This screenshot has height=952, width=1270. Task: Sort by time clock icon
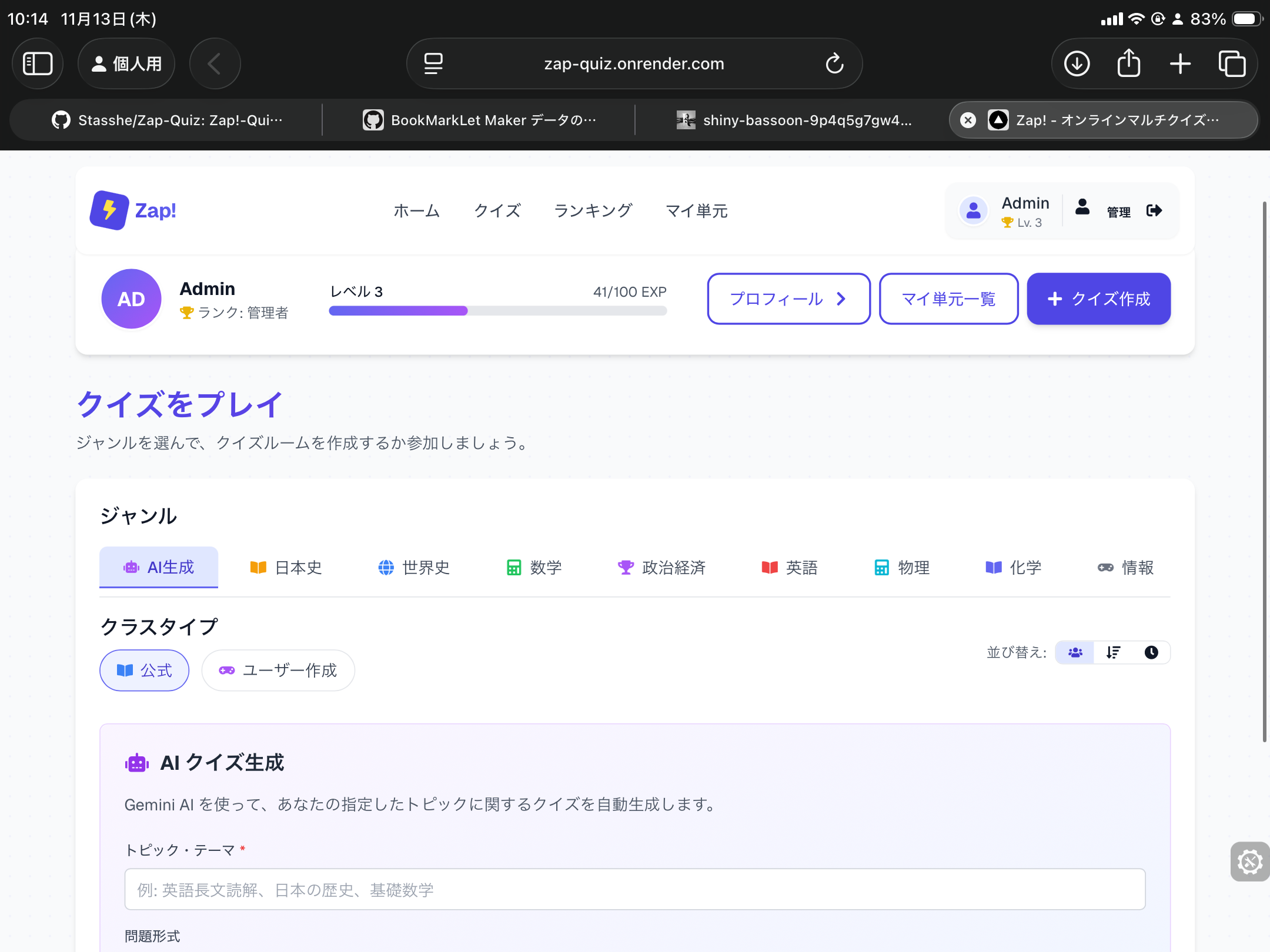tap(1151, 652)
